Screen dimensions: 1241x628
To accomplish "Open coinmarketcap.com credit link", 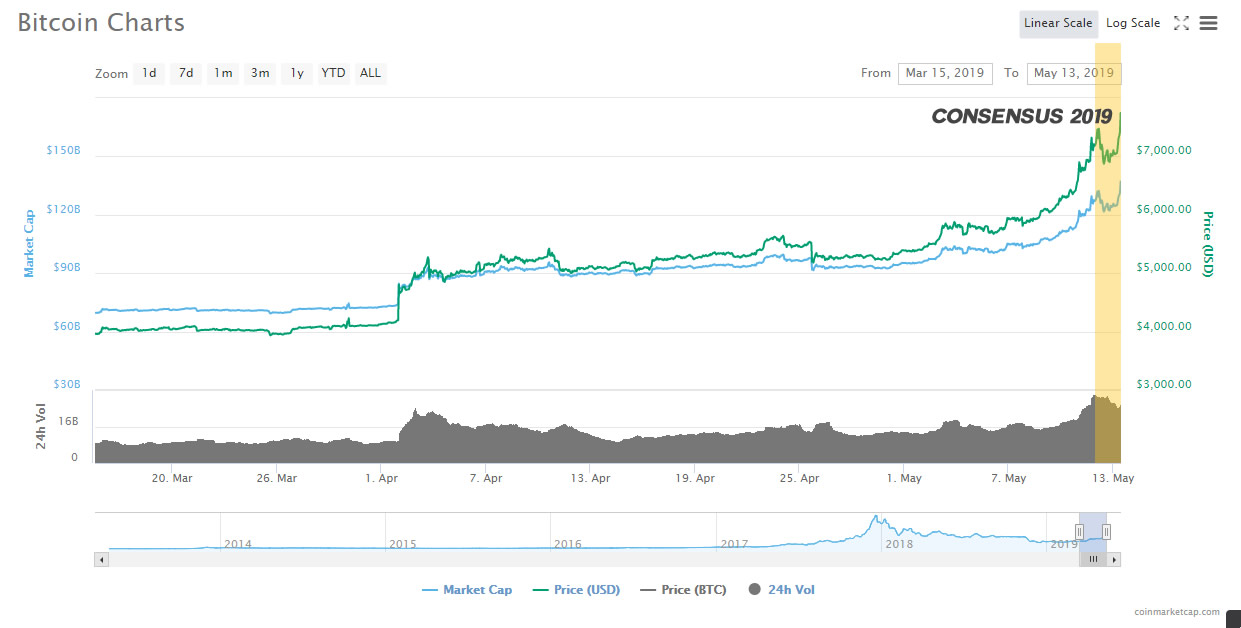I will coord(1177,612).
